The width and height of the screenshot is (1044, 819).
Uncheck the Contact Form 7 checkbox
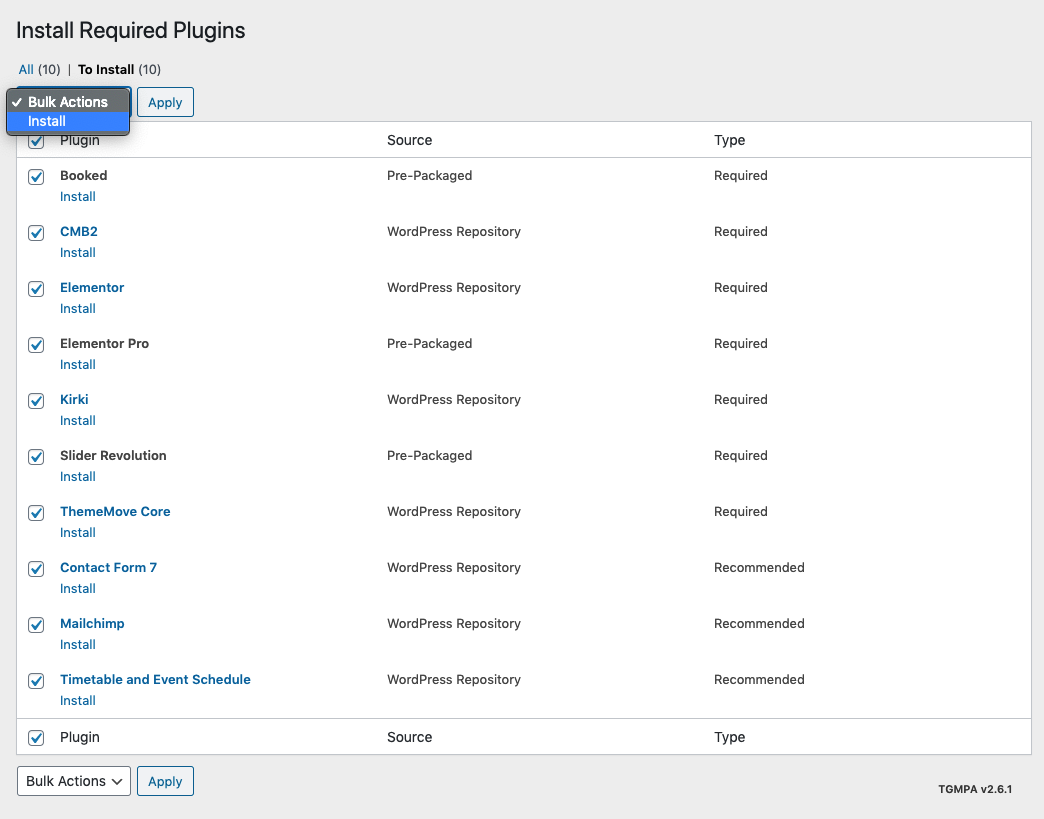(36, 568)
